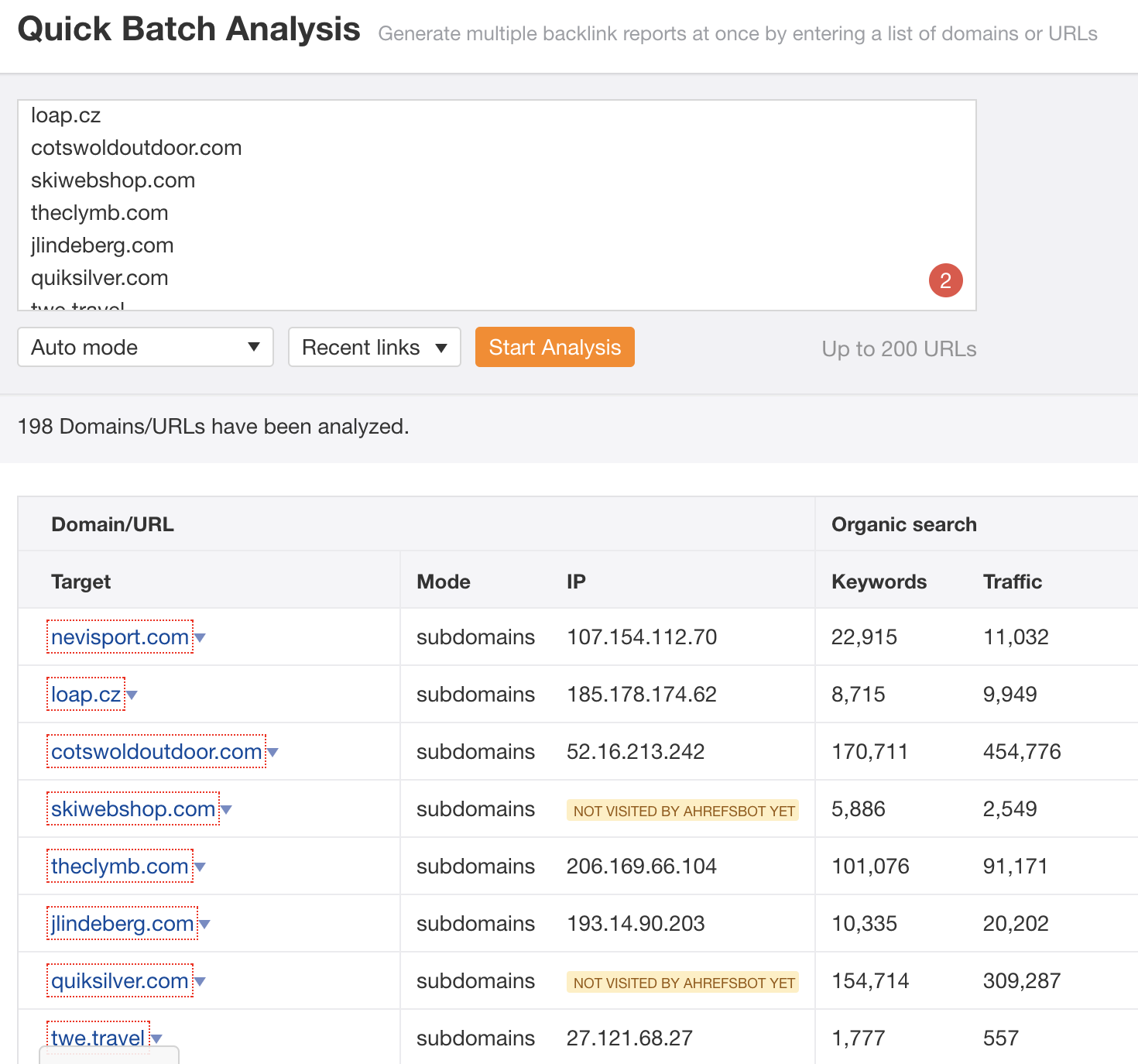Open nevisport.com link
1138x1064 pixels.
[x=120, y=637]
